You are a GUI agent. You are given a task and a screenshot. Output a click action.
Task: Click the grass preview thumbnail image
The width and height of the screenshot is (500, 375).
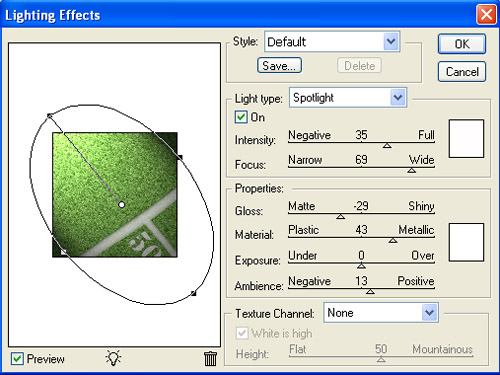[x=115, y=195]
